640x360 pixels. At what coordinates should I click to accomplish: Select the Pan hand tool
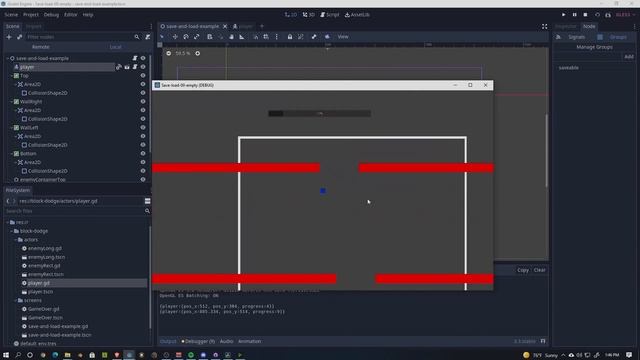coord(231,37)
